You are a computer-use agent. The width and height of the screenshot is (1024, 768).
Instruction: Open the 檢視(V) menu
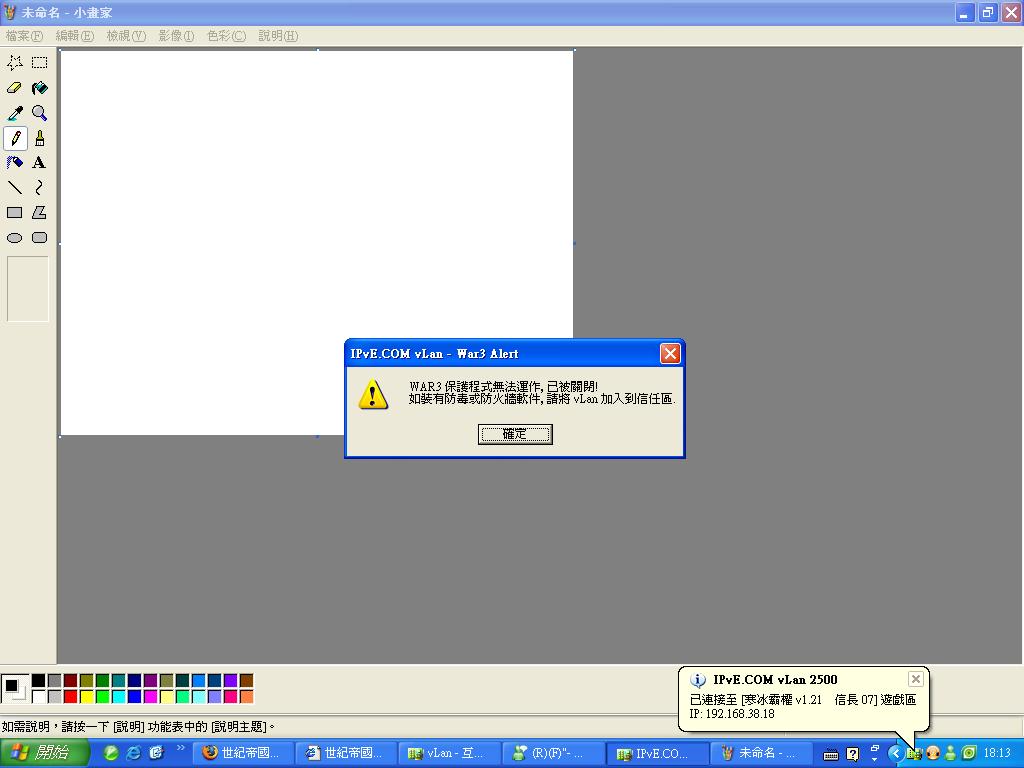(x=126, y=36)
